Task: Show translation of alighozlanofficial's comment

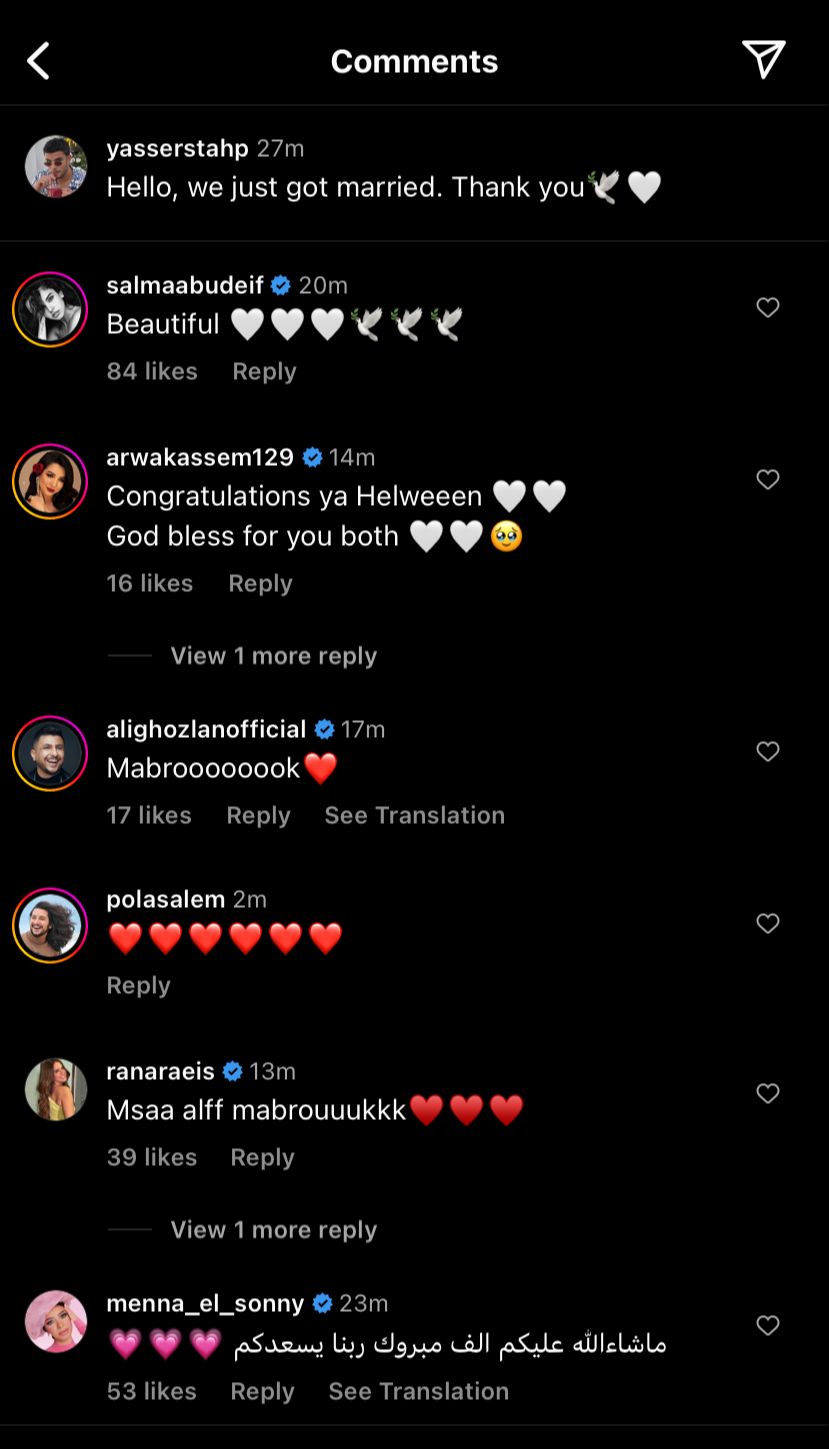Action: point(414,815)
